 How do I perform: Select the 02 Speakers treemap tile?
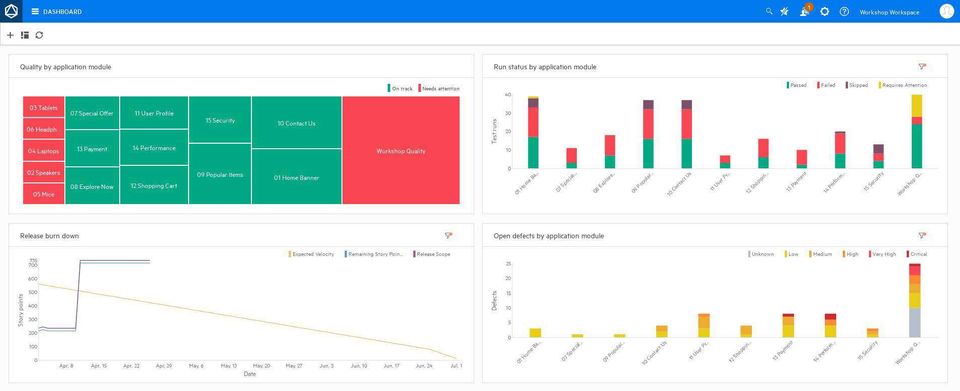(x=43, y=173)
